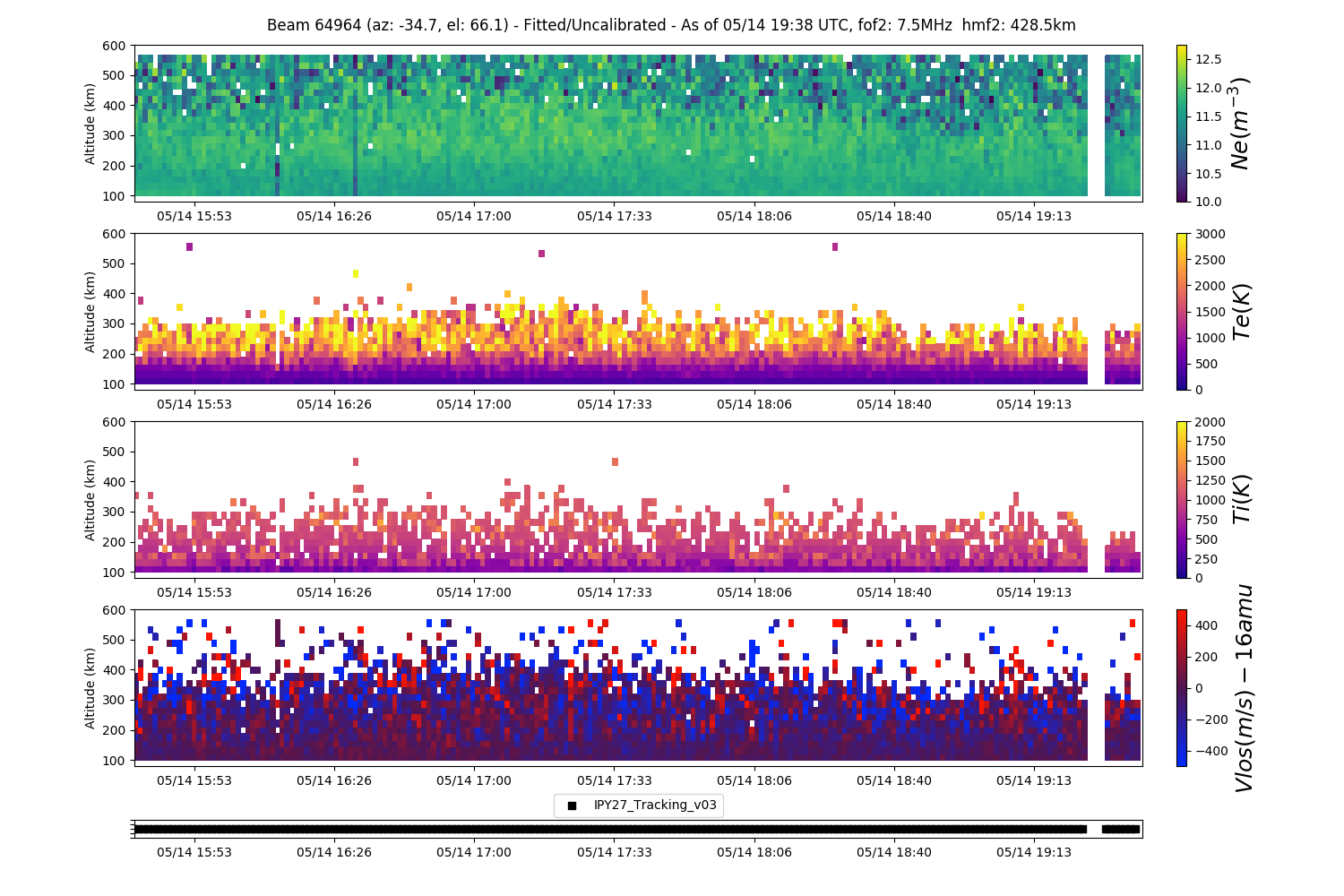1344x896 pixels.
Task: Click the 250 tick on Ti colorbar
Action: [1206, 558]
